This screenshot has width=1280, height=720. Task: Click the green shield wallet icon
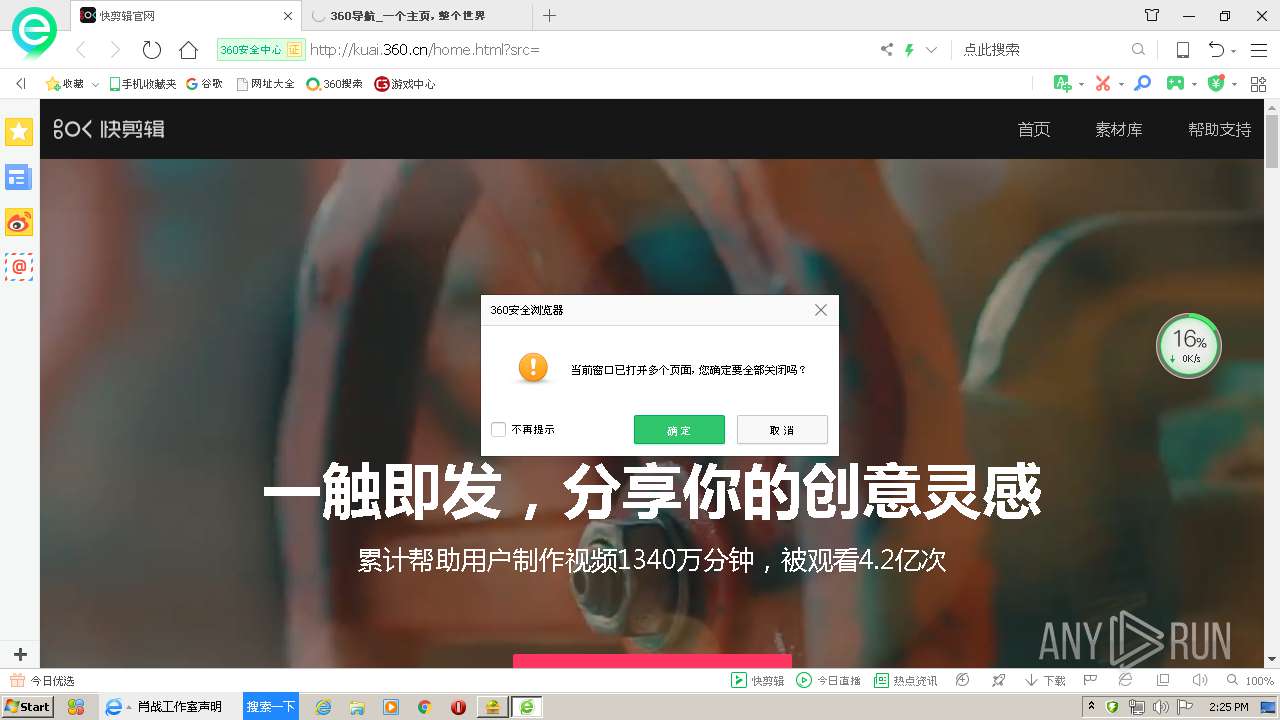pyautogui.click(x=1216, y=84)
